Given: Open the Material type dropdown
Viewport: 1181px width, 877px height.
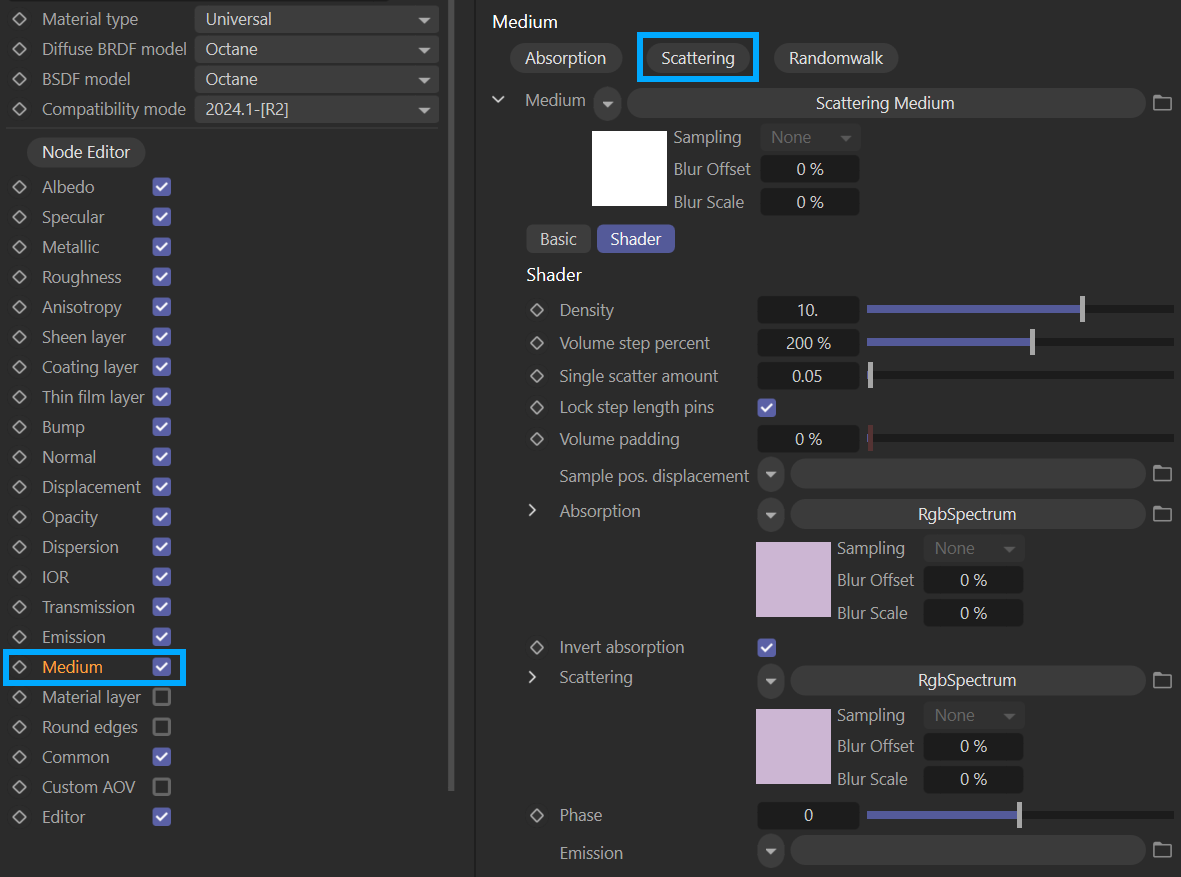Looking at the screenshot, I should 316,19.
